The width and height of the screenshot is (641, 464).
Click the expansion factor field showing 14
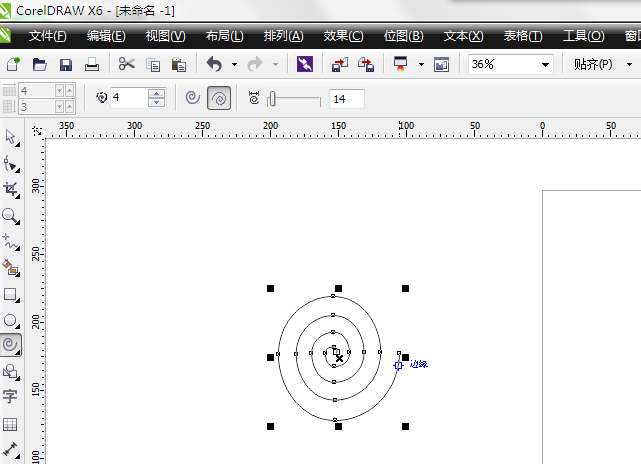click(347, 99)
